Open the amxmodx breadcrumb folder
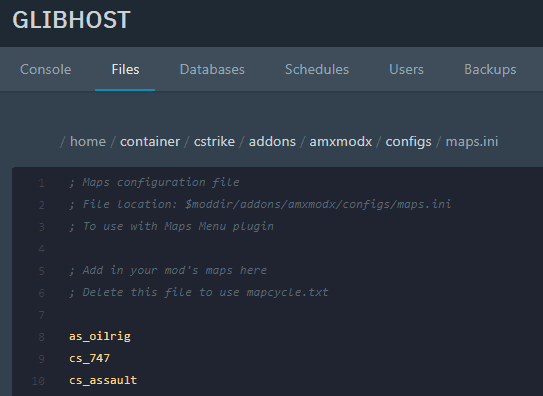543x396 pixels. (341, 142)
